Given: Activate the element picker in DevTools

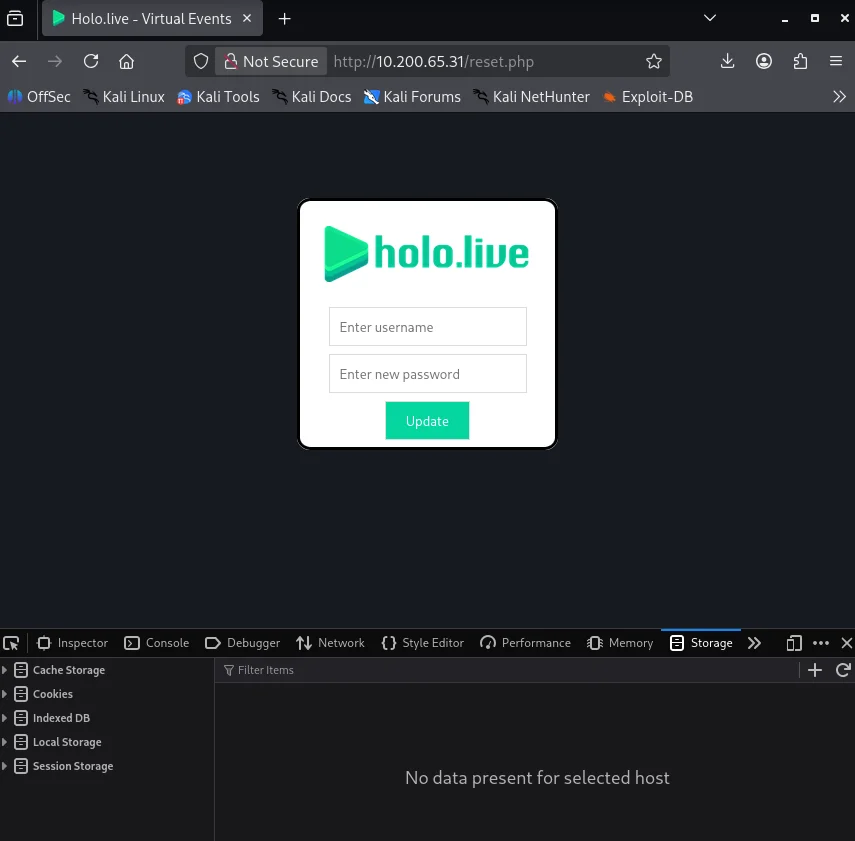Looking at the screenshot, I should pos(11,643).
